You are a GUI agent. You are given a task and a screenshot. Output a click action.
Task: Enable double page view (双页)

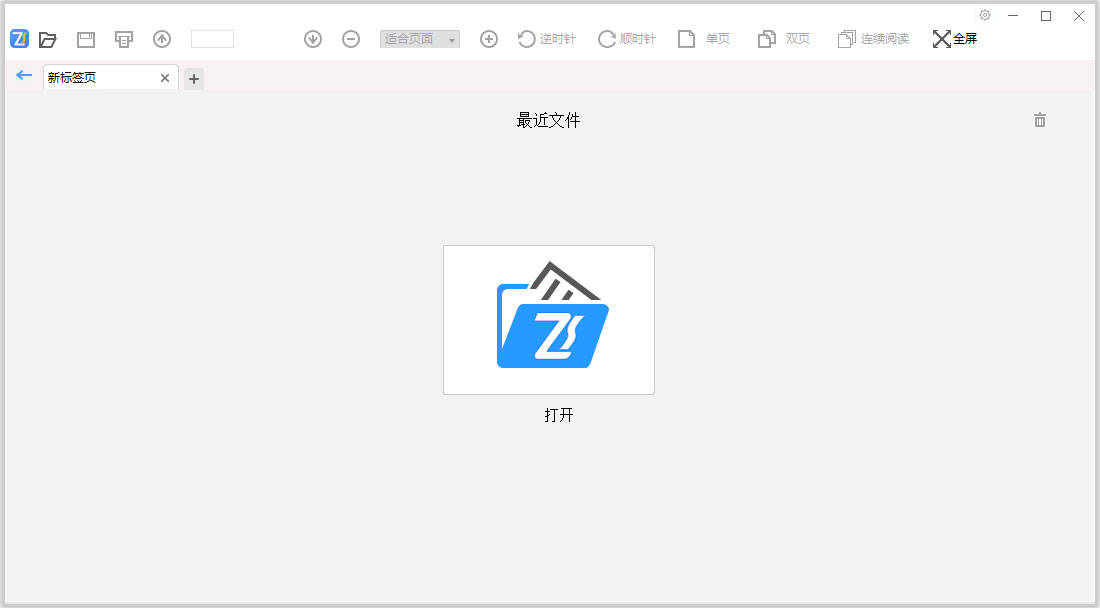pyautogui.click(x=784, y=39)
